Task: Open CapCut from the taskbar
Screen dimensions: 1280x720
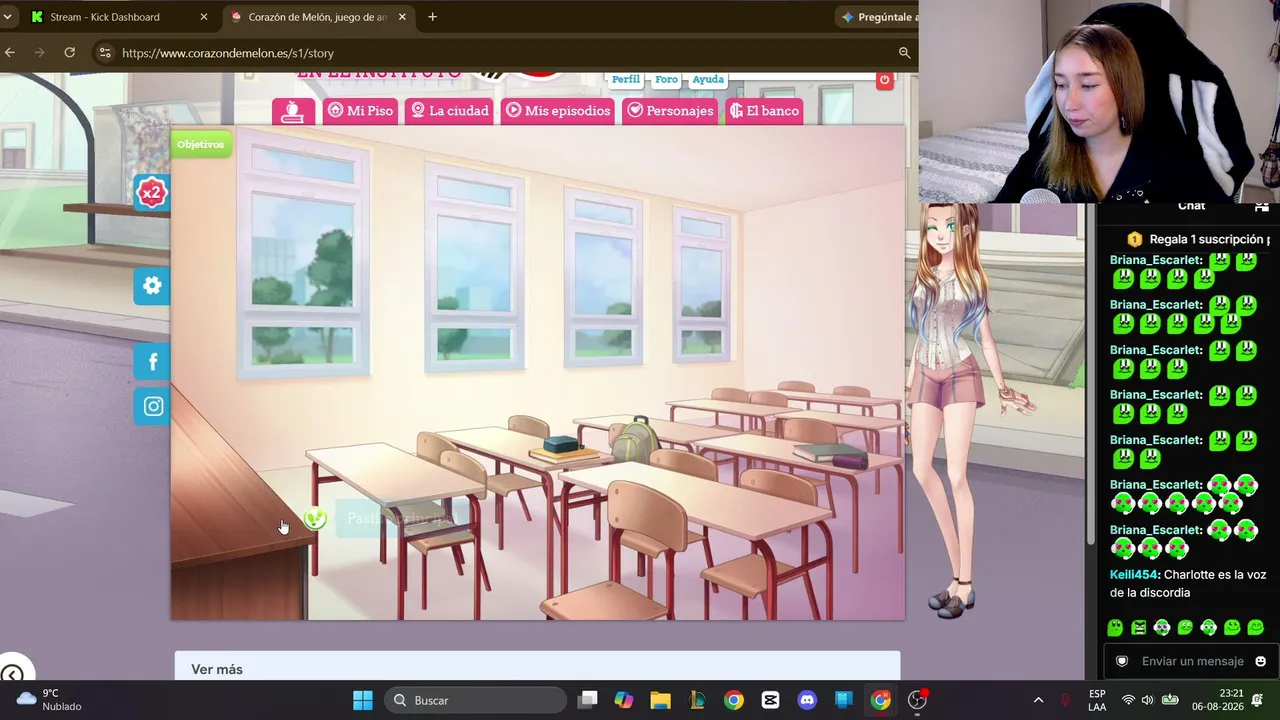Action: [x=770, y=700]
